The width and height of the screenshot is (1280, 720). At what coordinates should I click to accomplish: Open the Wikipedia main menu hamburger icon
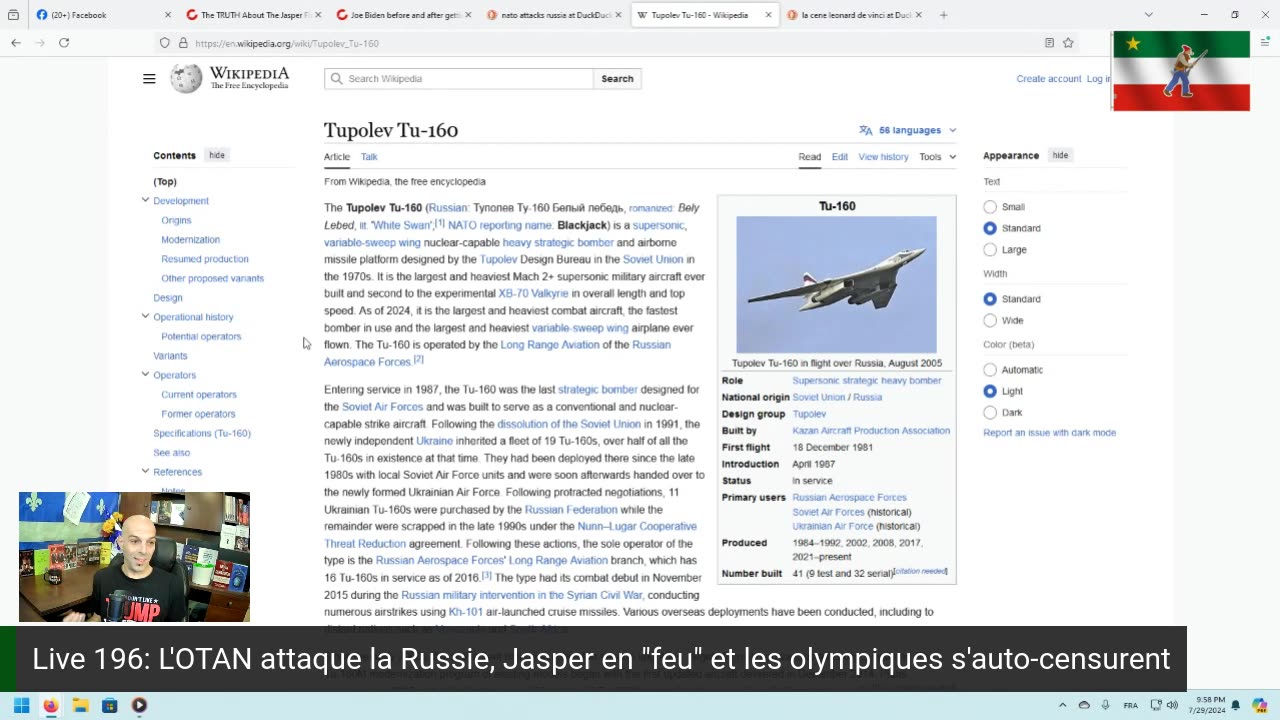pos(149,79)
